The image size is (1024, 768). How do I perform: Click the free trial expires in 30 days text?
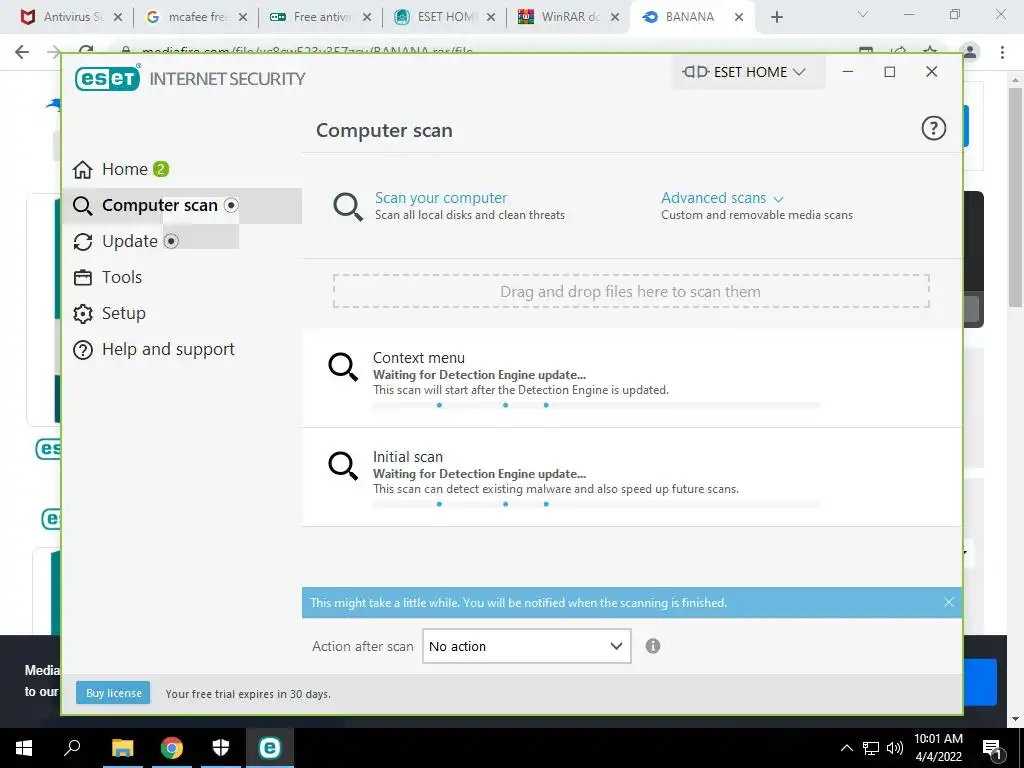(x=248, y=694)
